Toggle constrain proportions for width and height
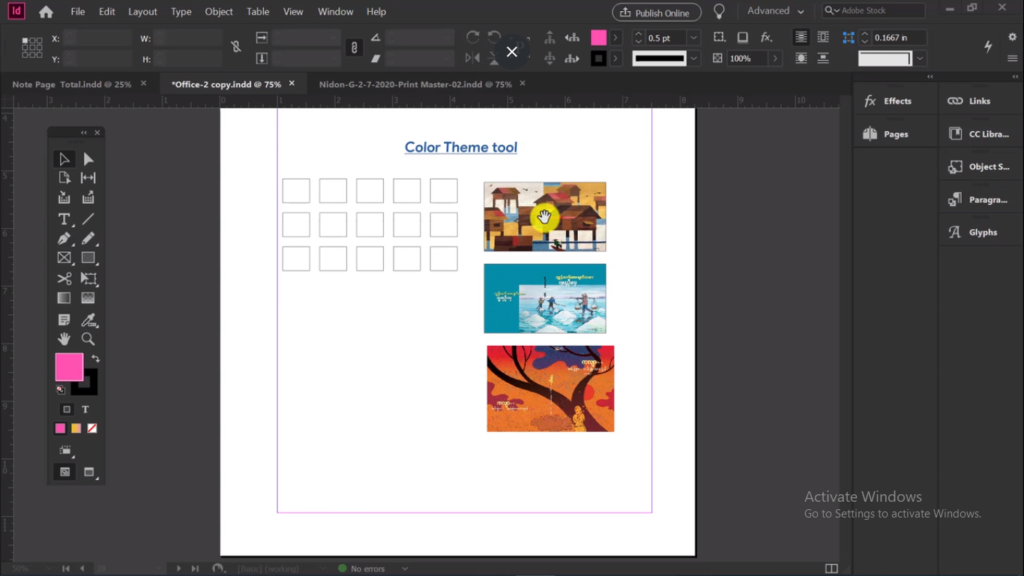The width and height of the screenshot is (1024, 576). point(236,47)
